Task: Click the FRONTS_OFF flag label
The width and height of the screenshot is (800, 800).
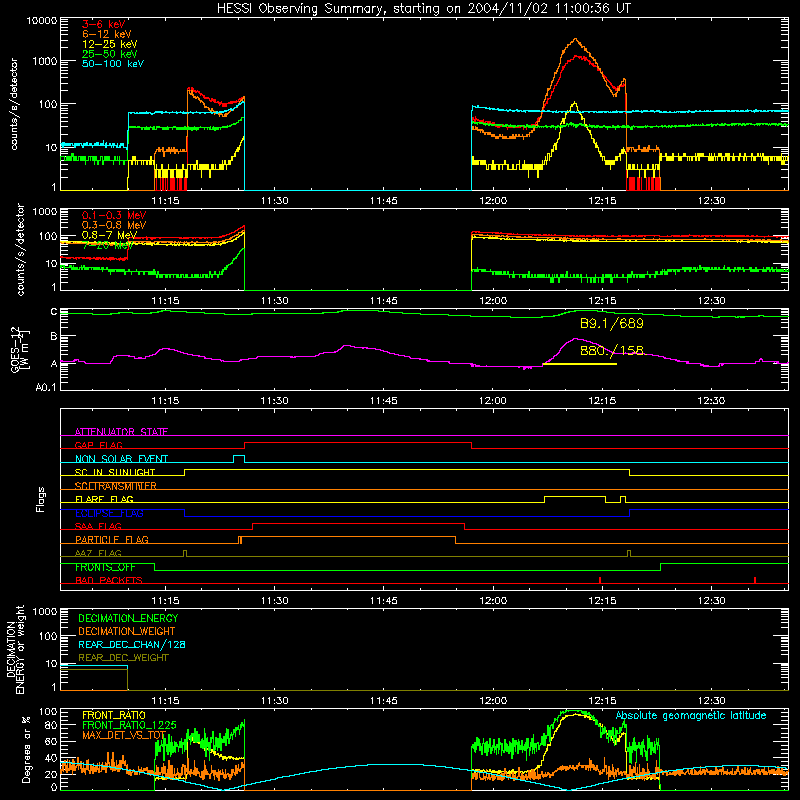Action: [x=105, y=567]
